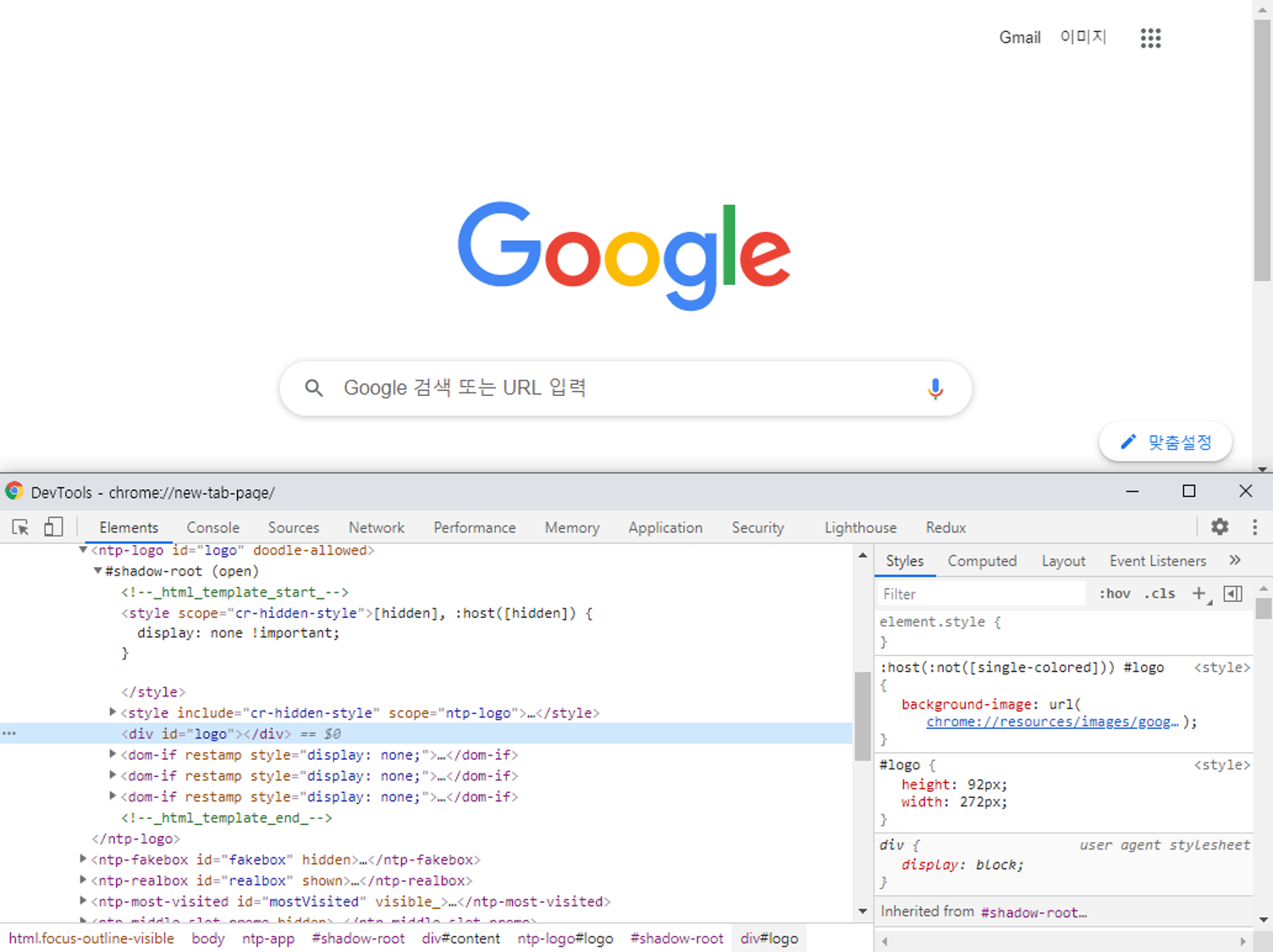The width and height of the screenshot is (1273, 952).
Task: Open the Lighthouse tab
Action: [x=861, y=527]
